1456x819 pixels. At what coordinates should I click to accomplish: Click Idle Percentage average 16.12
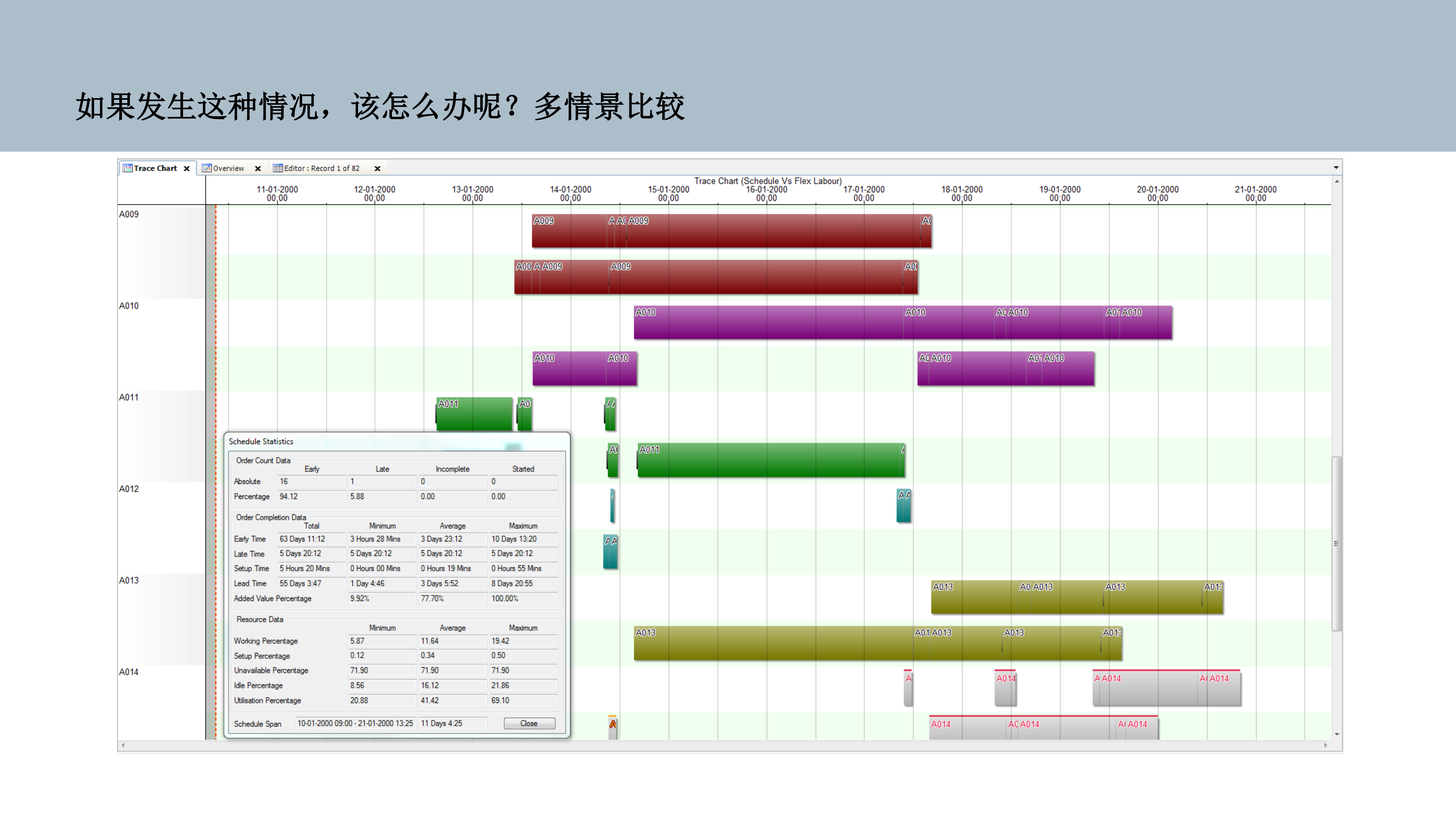[x=453, y=686]
